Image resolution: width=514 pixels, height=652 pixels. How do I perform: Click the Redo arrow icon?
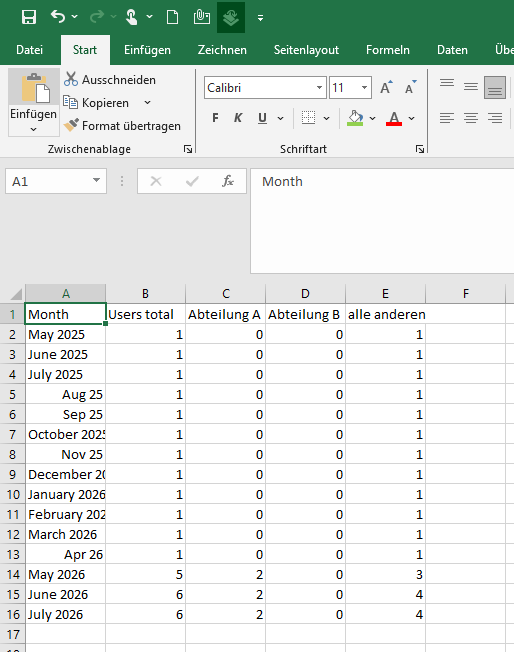pos(97,17)
